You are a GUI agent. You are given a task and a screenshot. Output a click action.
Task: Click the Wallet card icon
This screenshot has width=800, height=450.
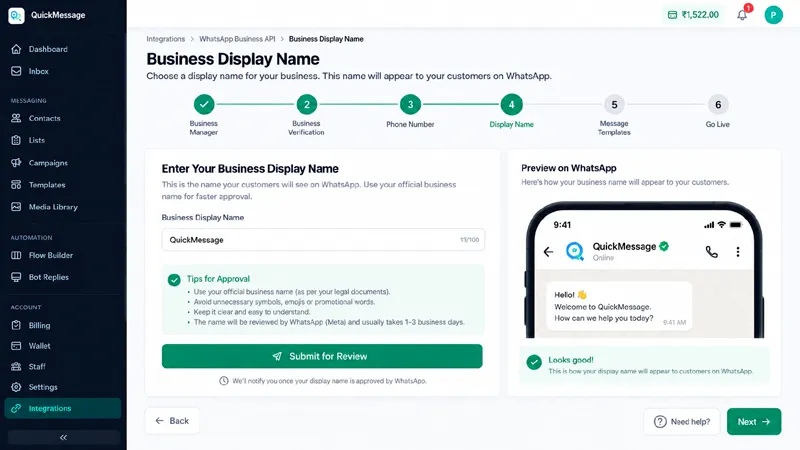pyautogui.click(x=16, y=345)
